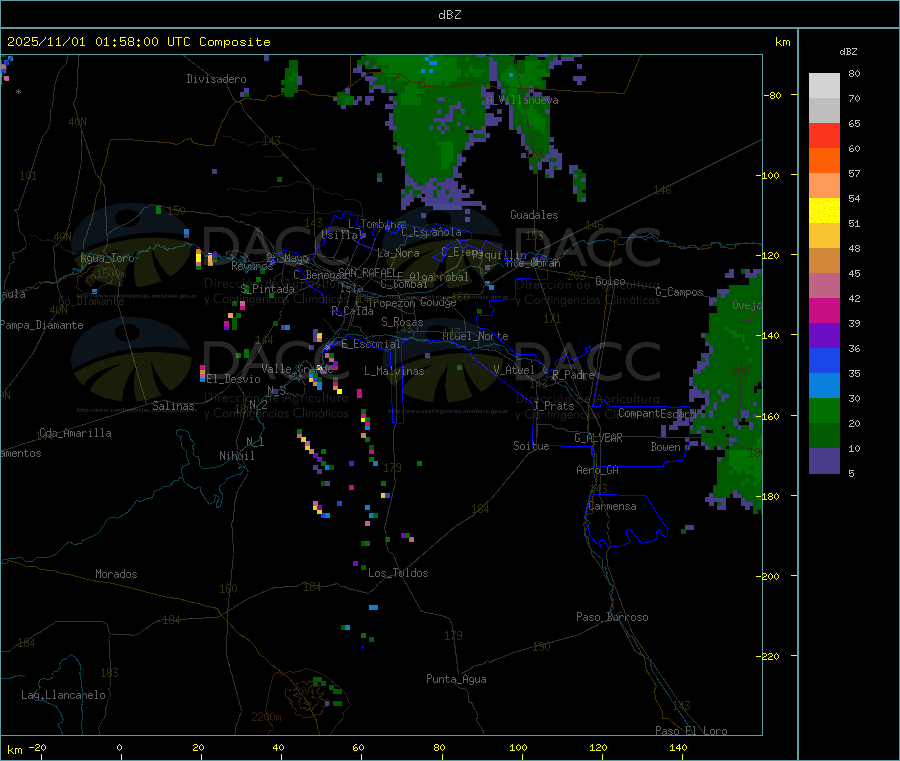Viewport: 900px width, 761px height.
Task: Click the 2025/11/01 01:58:00 UTC Composite timestamp
Action: [138, 42]
